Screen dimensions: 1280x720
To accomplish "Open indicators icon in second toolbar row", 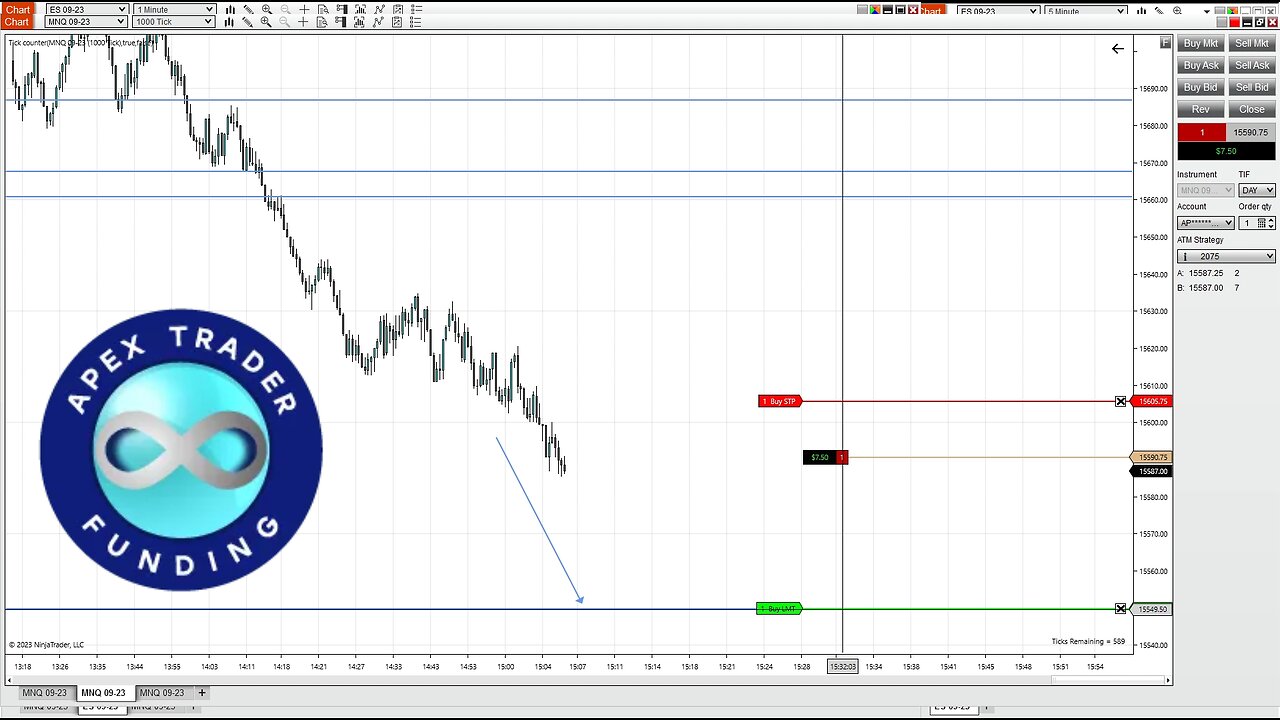I will coord(378,21).
